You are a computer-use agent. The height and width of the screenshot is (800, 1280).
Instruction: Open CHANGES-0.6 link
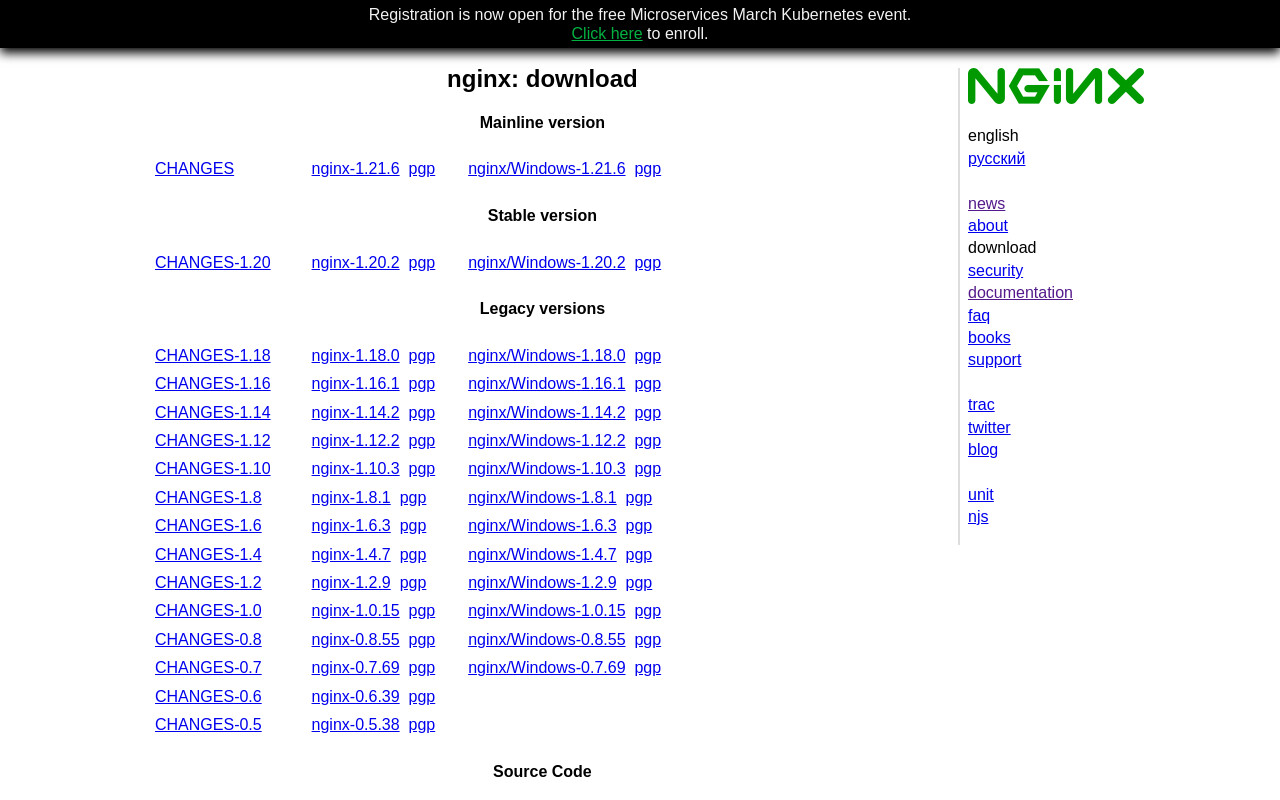[x=208, y=697]
